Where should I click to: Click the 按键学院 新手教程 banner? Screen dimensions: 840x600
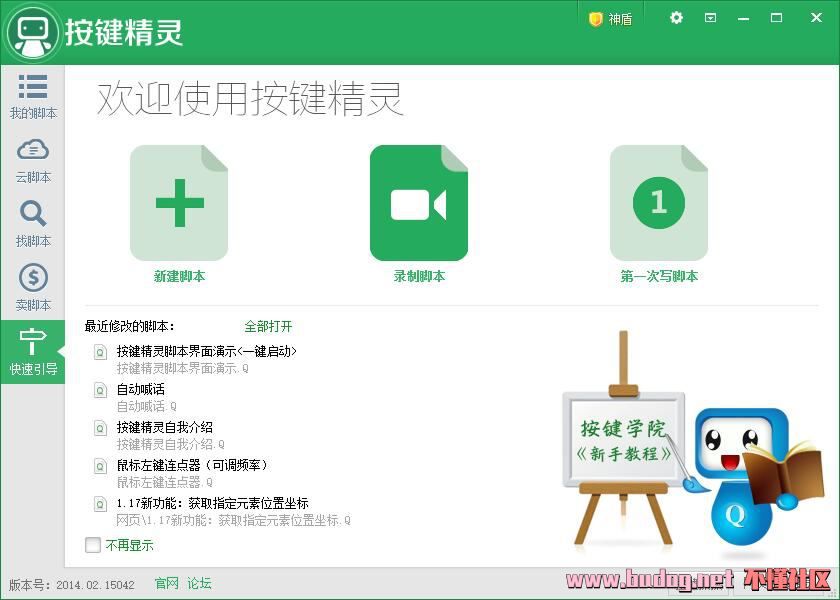tap(625, 440)
